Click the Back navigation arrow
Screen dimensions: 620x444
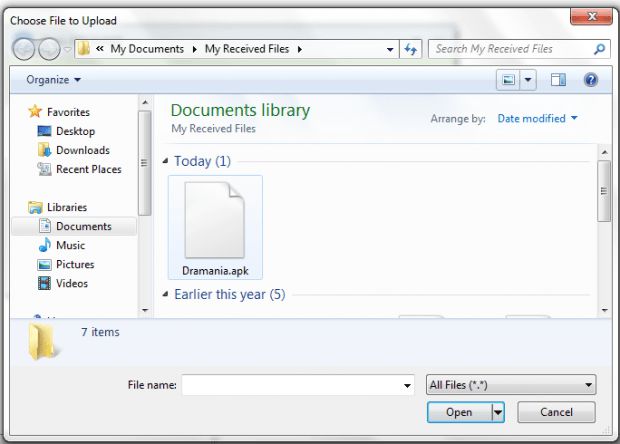coord(23,49)
